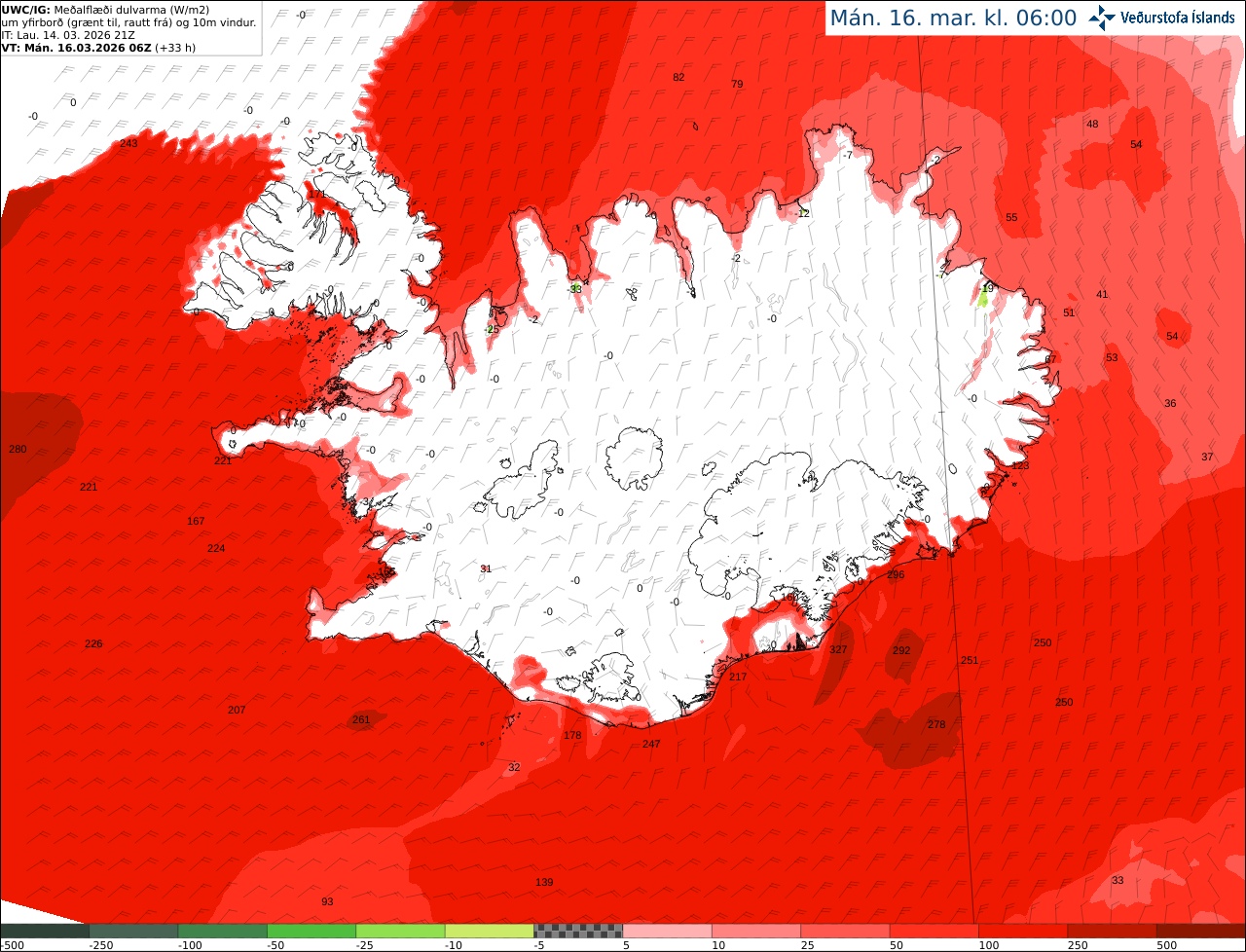Image resolution: width=1246 pixels, height=952 pixels.
Task: Click the map value "251"
Action: (x=970, y=660)
